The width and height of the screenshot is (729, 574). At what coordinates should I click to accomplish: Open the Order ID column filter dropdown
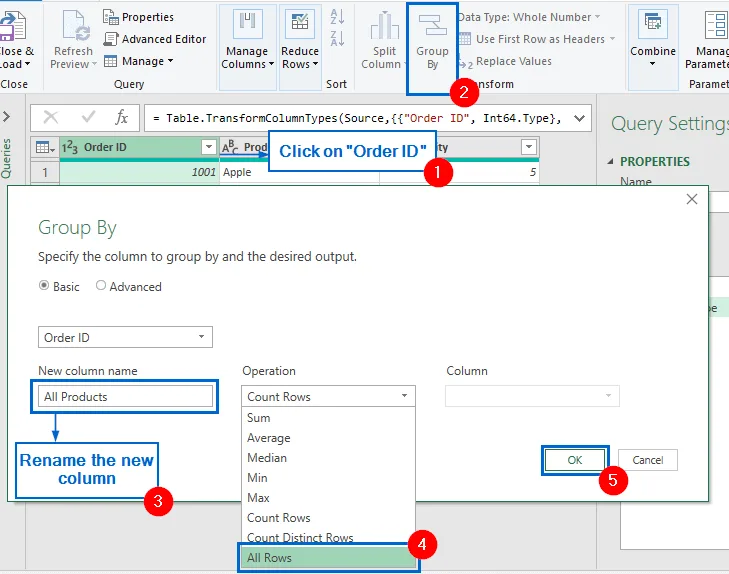[209, 147]
